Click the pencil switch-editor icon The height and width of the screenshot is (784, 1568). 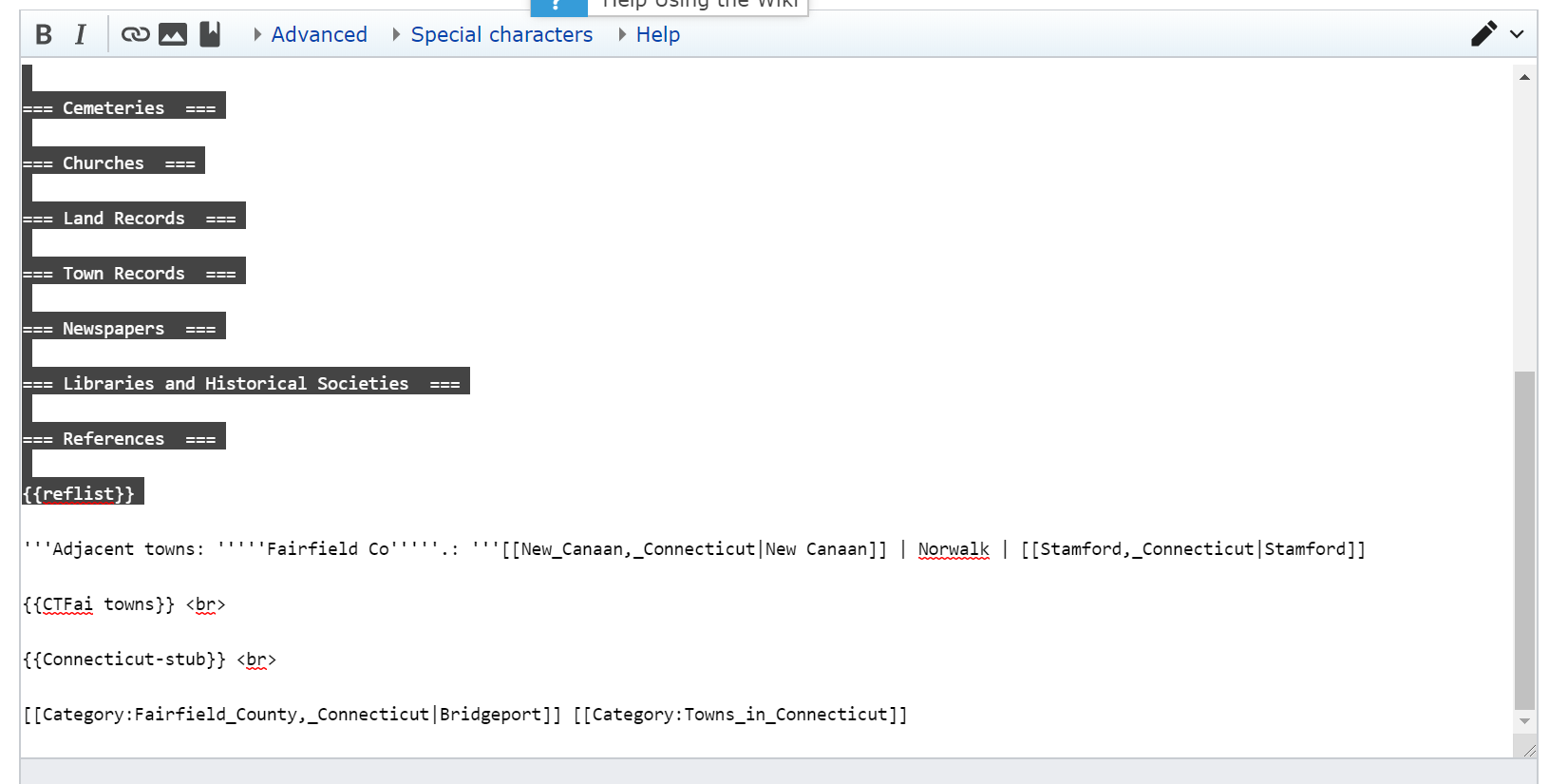click(x=1483, y=34)
